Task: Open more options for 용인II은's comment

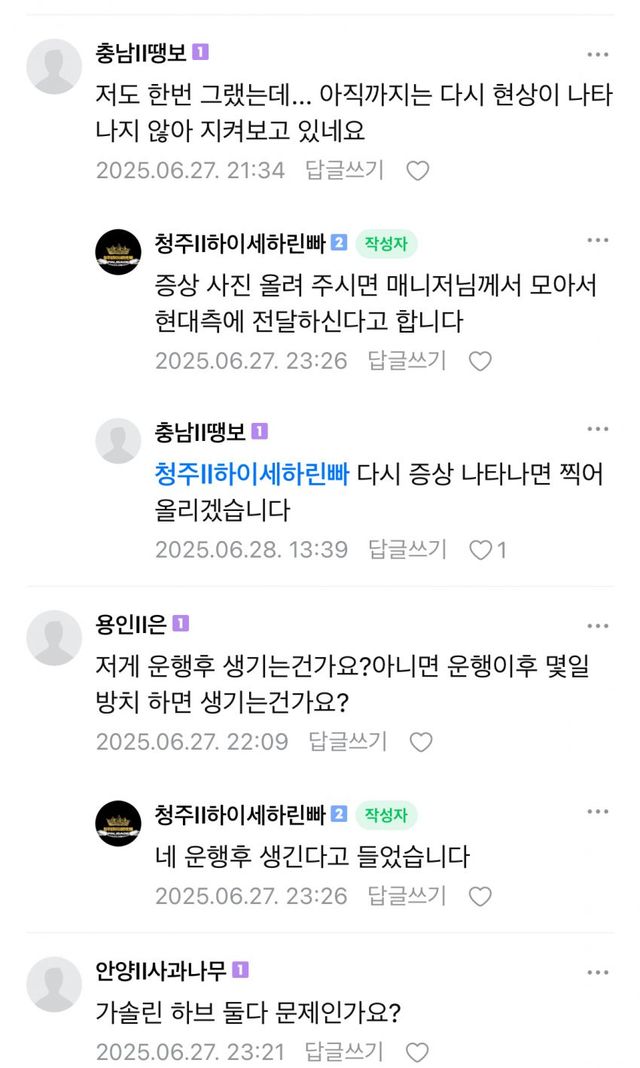Action: (x=597, y=625)
